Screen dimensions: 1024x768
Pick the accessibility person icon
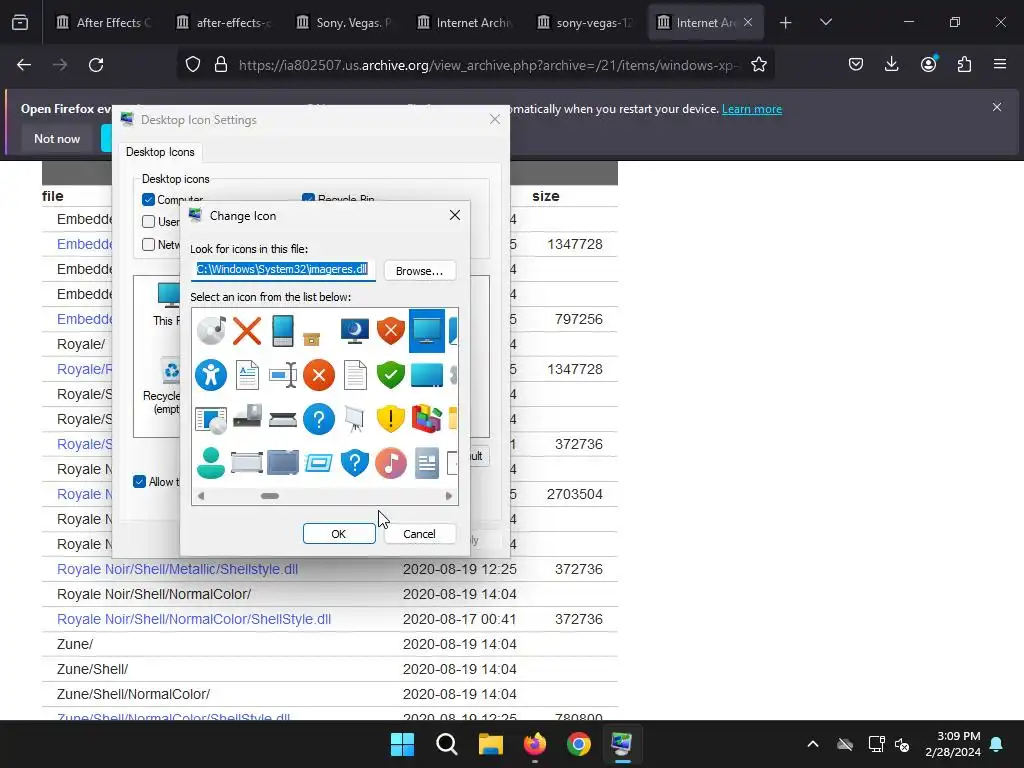click(211, 375)
